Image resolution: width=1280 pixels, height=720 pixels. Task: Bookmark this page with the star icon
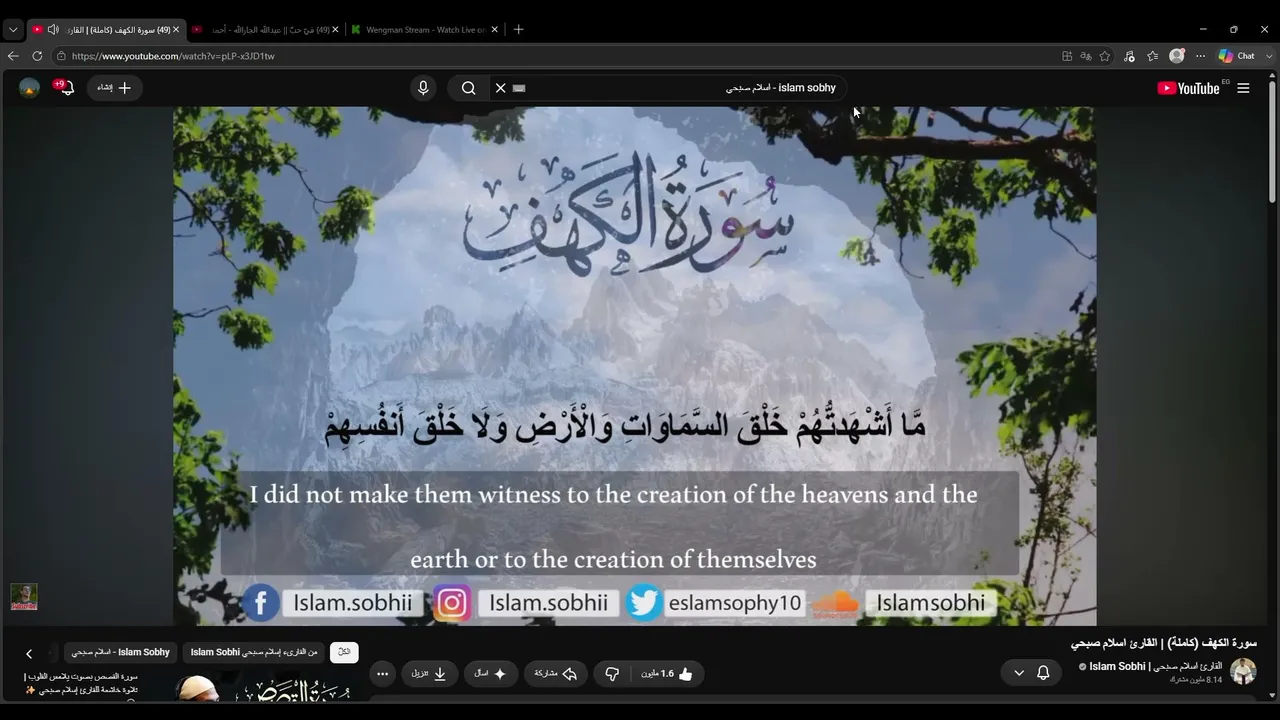pos(1105,56)
